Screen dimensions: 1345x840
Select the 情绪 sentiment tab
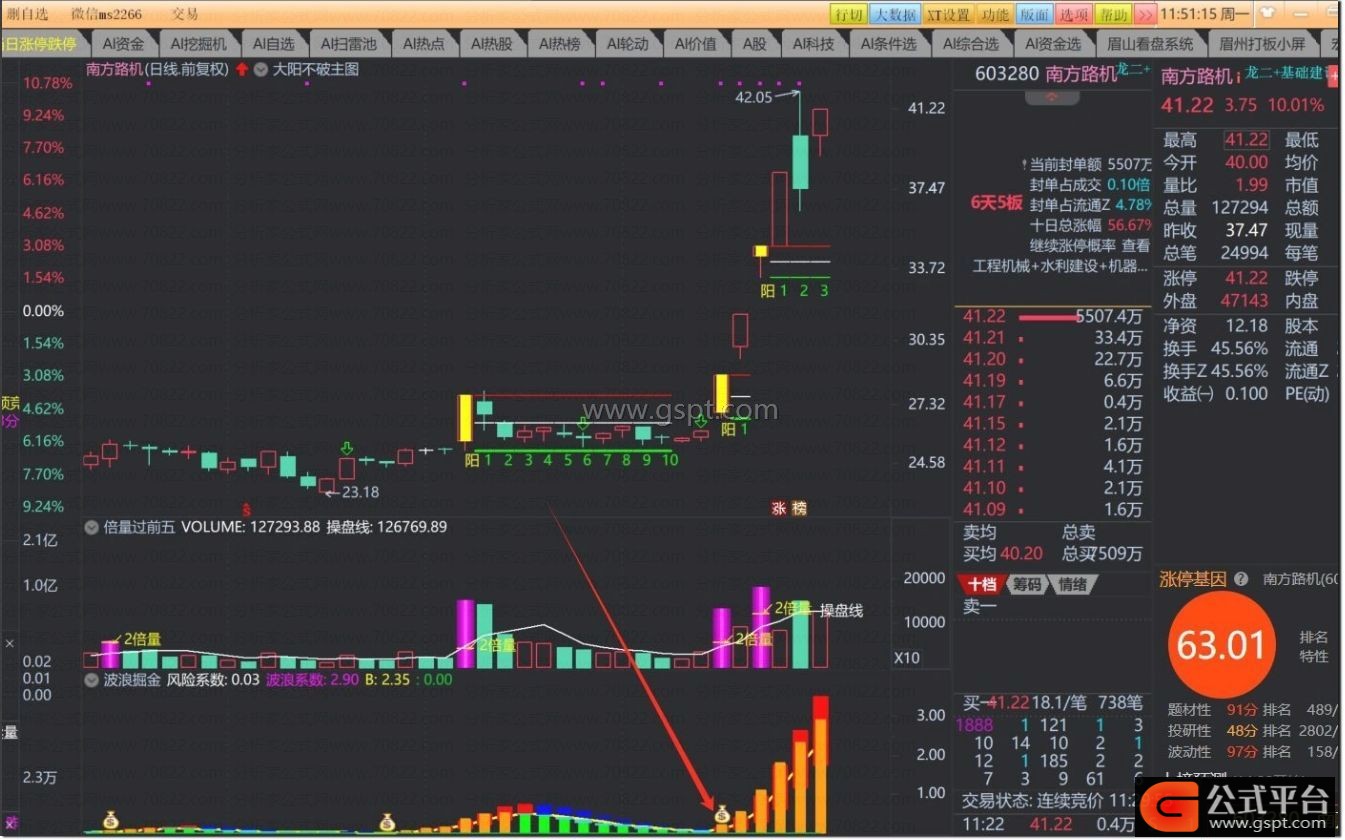pyautogui.click(x=1072, y=585)
